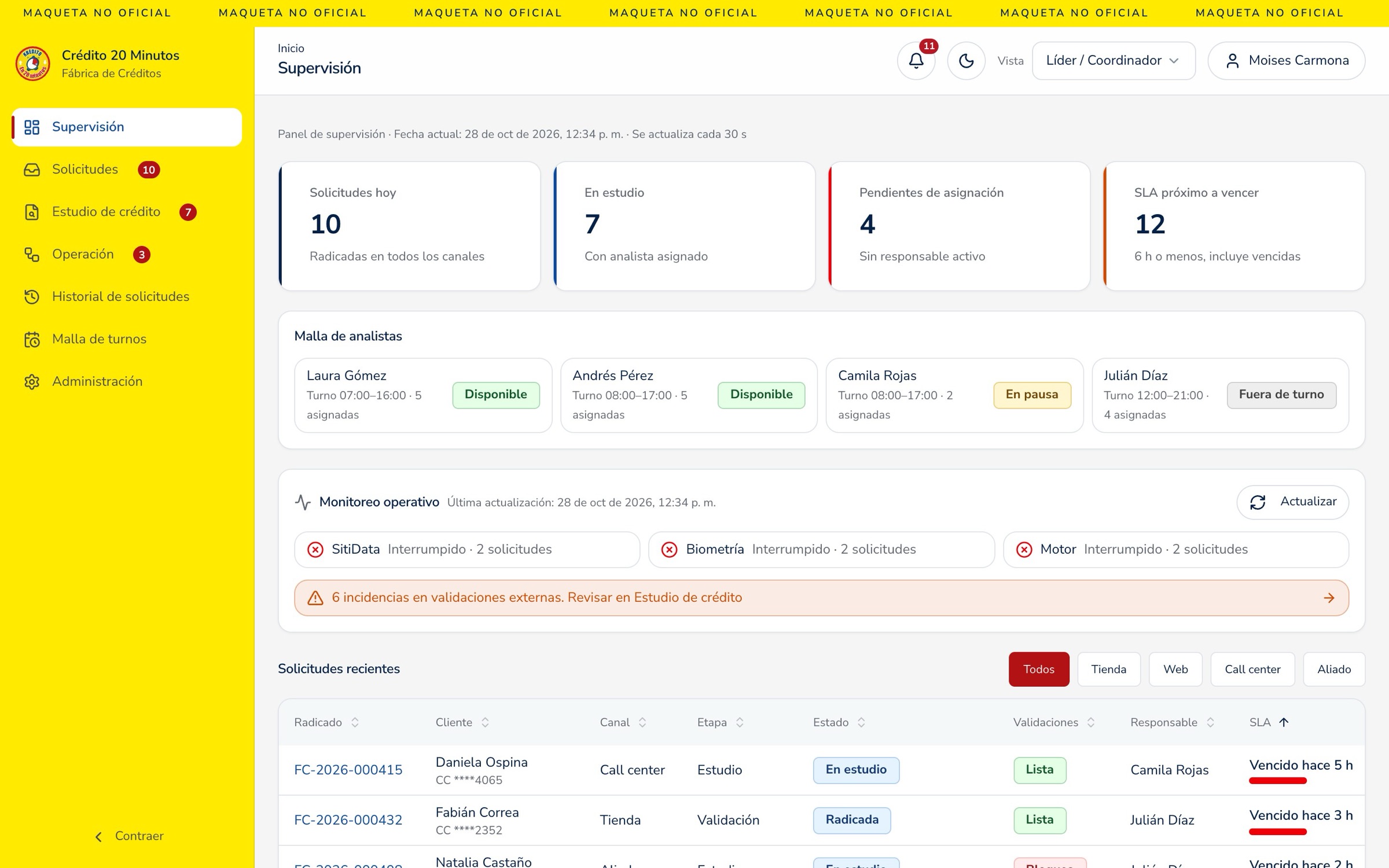Sort table by Radicado column
Image resolution: width=1389 pixels, height=868 pixels.
coord(327,722)
